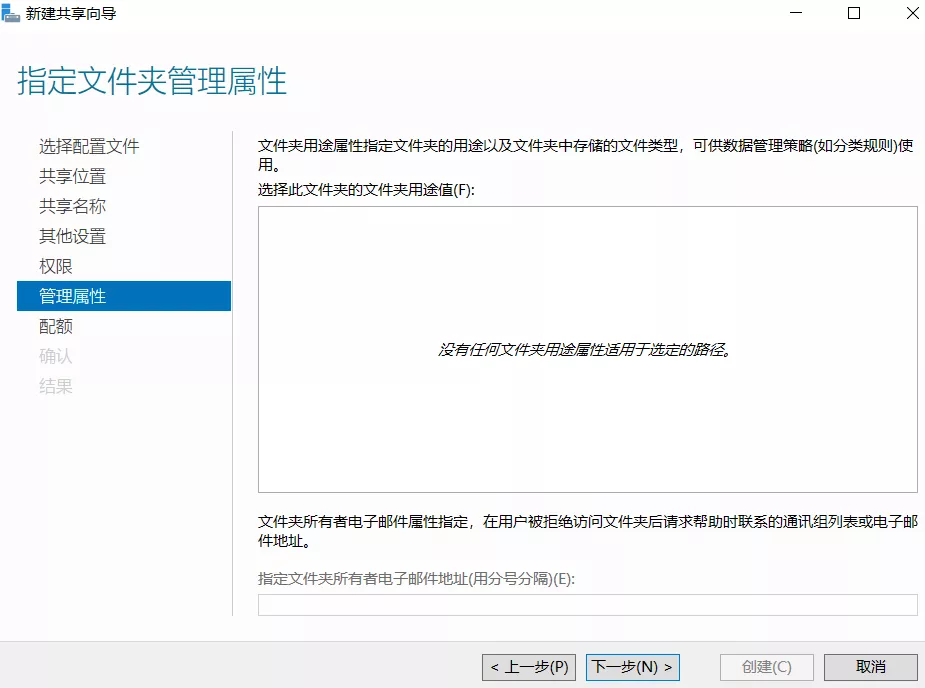Switch to the 其他设置 step
Screen dimensions: 925x688
coord(72,236)
